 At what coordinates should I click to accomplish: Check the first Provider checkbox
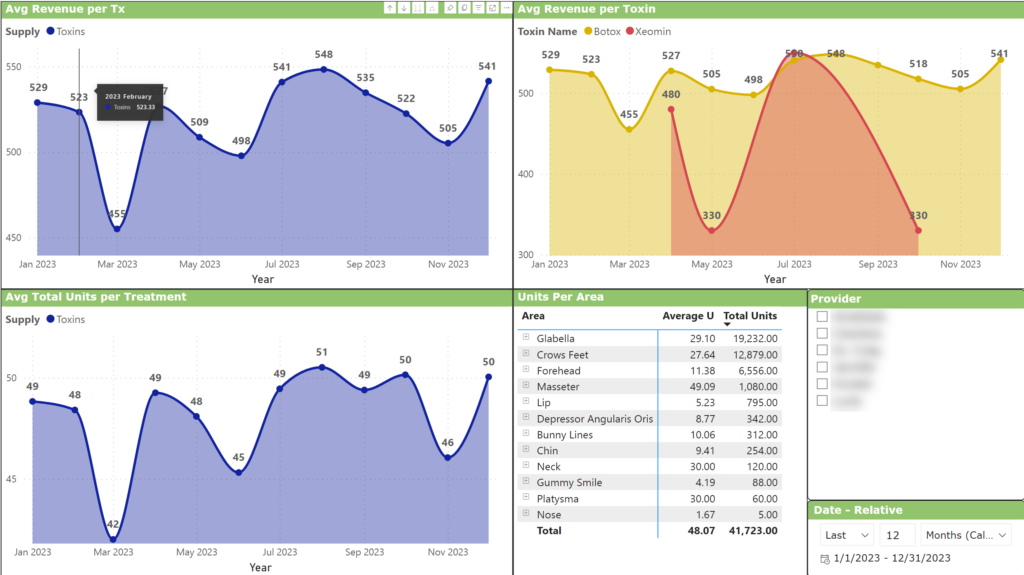[x=822, y=316]
